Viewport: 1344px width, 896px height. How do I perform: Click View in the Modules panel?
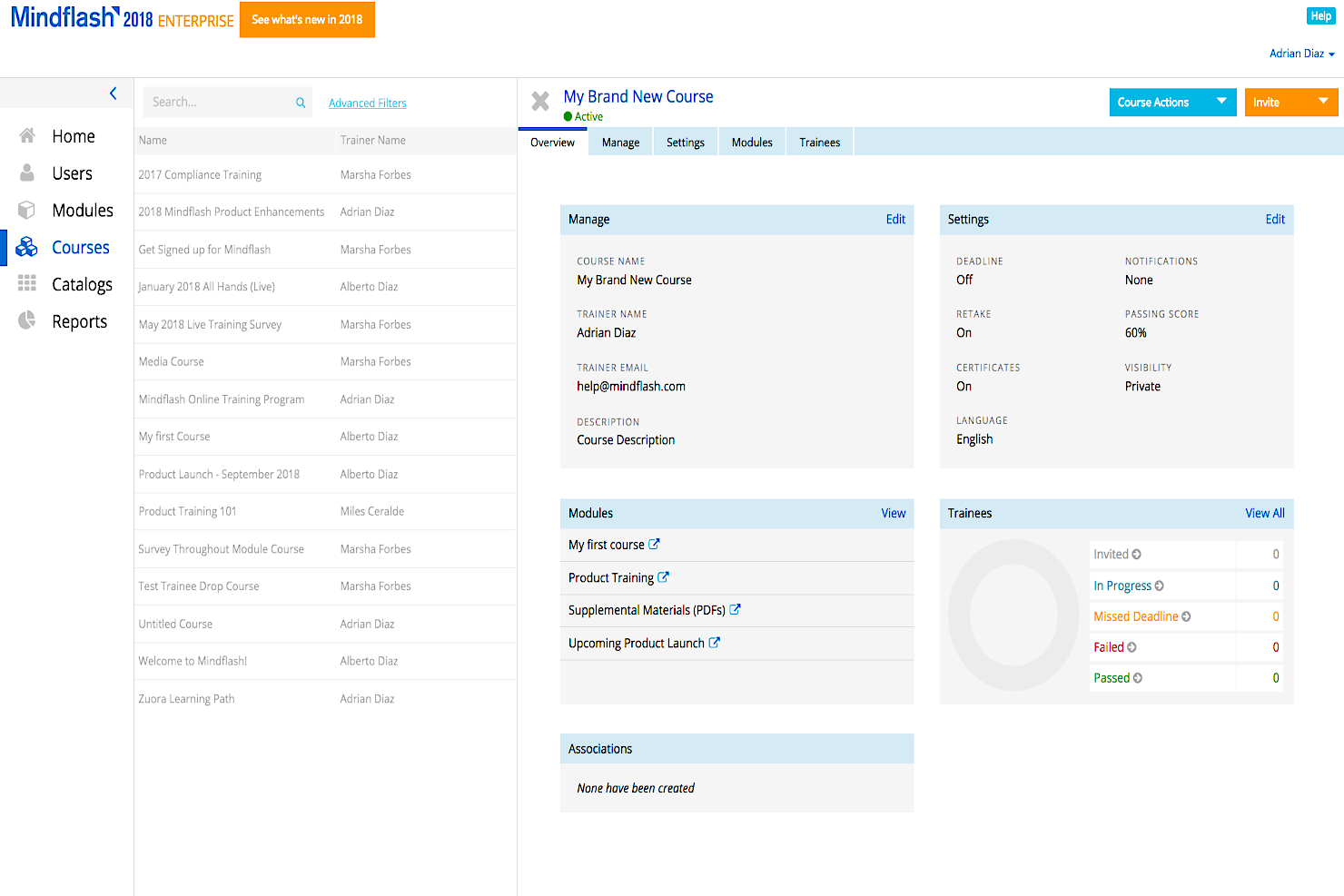point(894,514)
